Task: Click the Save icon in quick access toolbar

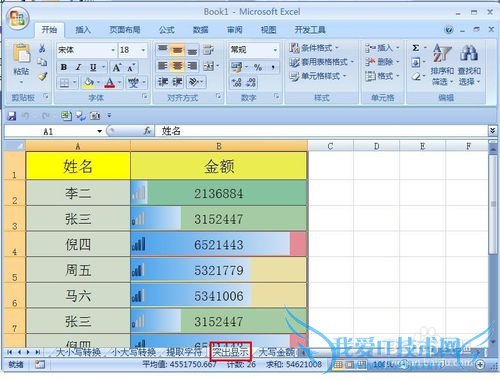Action: click(12, 116)
